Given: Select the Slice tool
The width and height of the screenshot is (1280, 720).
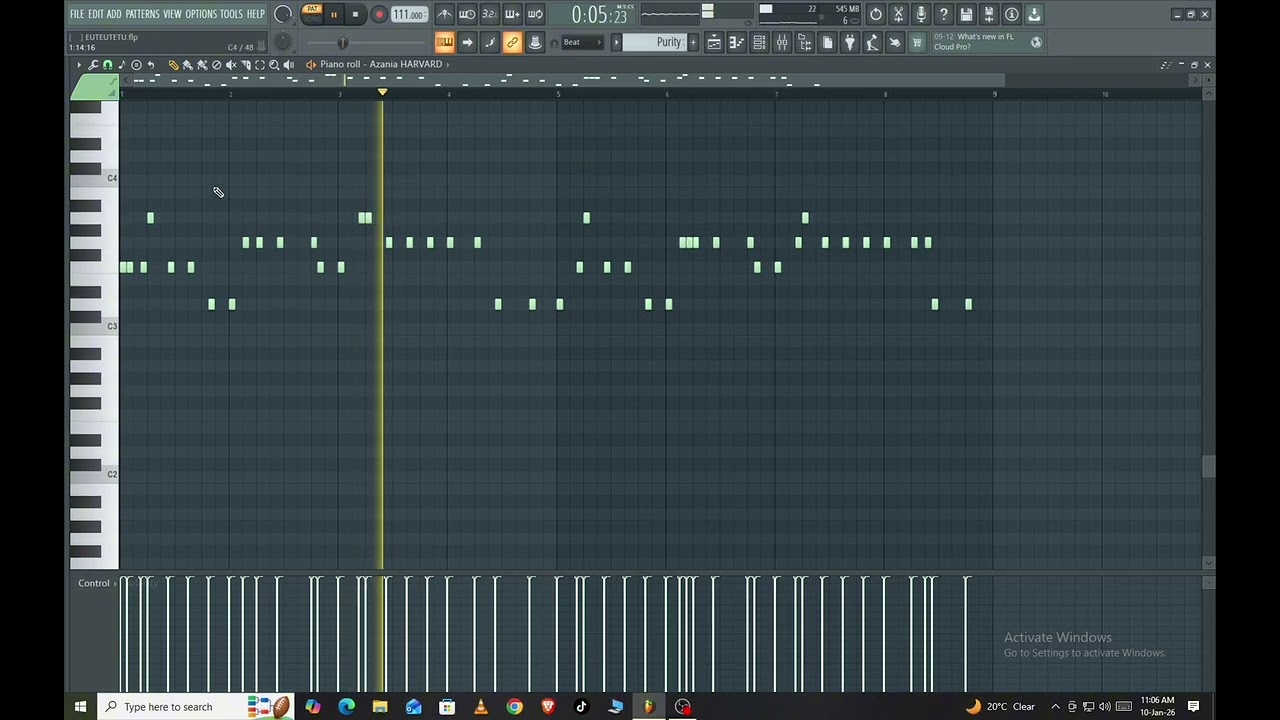Looking at the screenshot, I should (246, 64).
